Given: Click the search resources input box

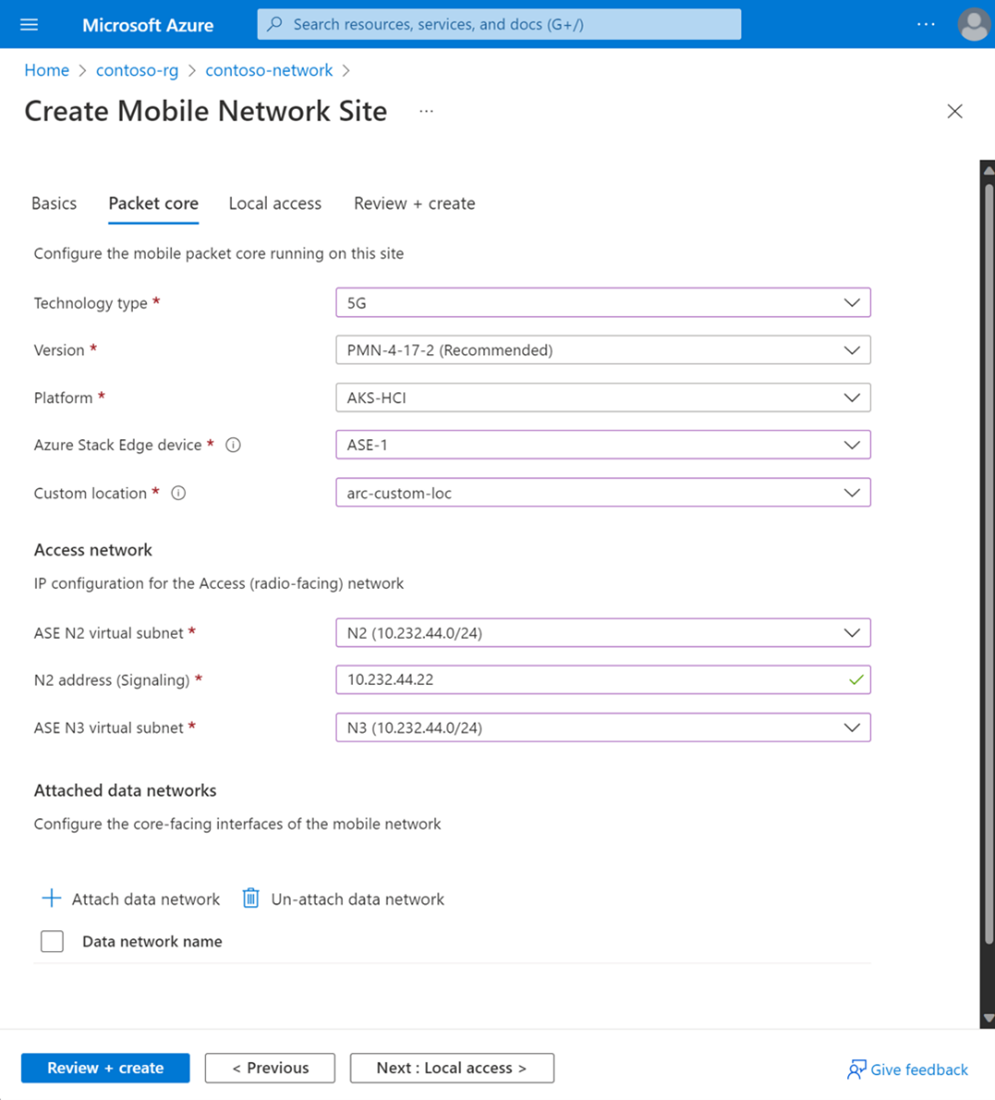Looking at the screenshot, I should coord(499,25).
